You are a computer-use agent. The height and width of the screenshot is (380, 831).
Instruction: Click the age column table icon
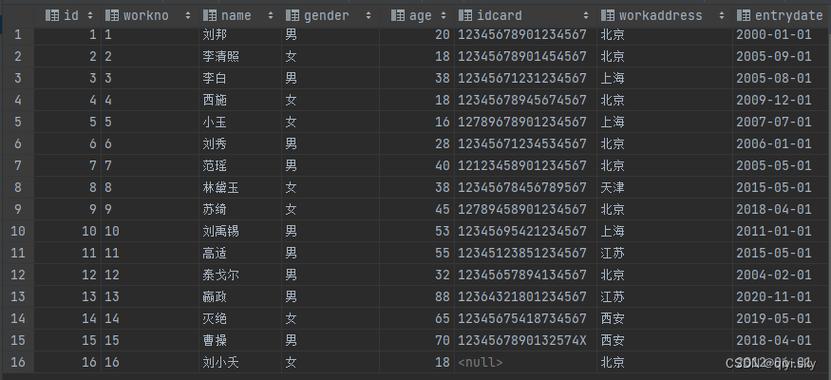click(x=397, y=16)
